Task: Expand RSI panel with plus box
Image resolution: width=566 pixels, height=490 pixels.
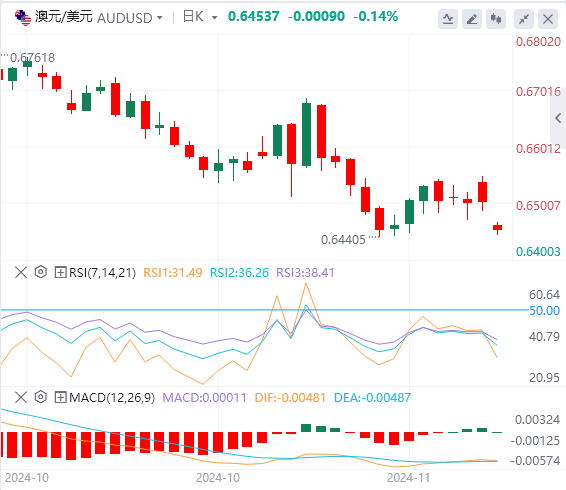Action: [x=60, y=272]
